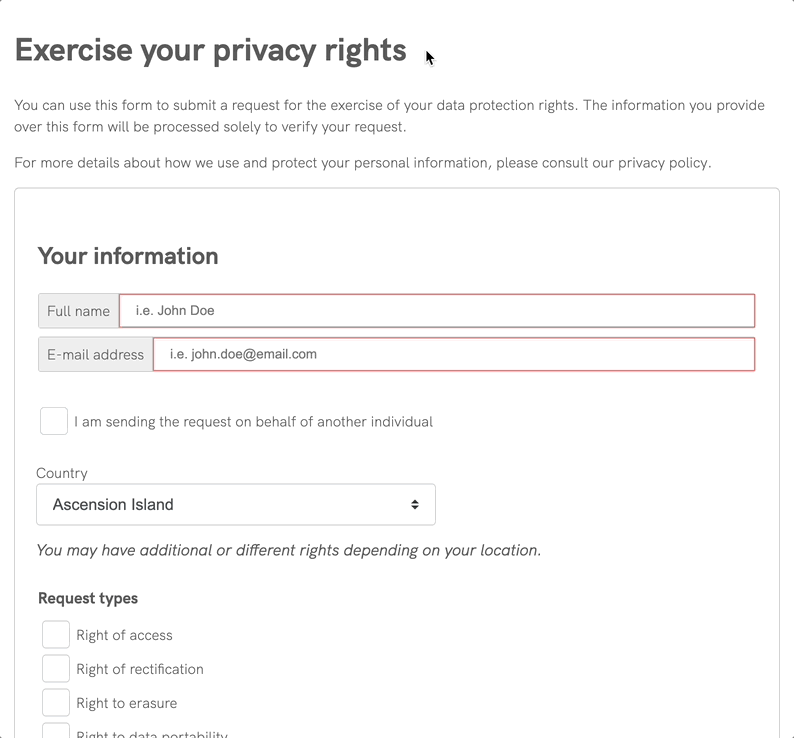The height and width of the screenshot is (738, 794).
Task: Click the "Country" label above the dropdown
Action: coord(62,473)
